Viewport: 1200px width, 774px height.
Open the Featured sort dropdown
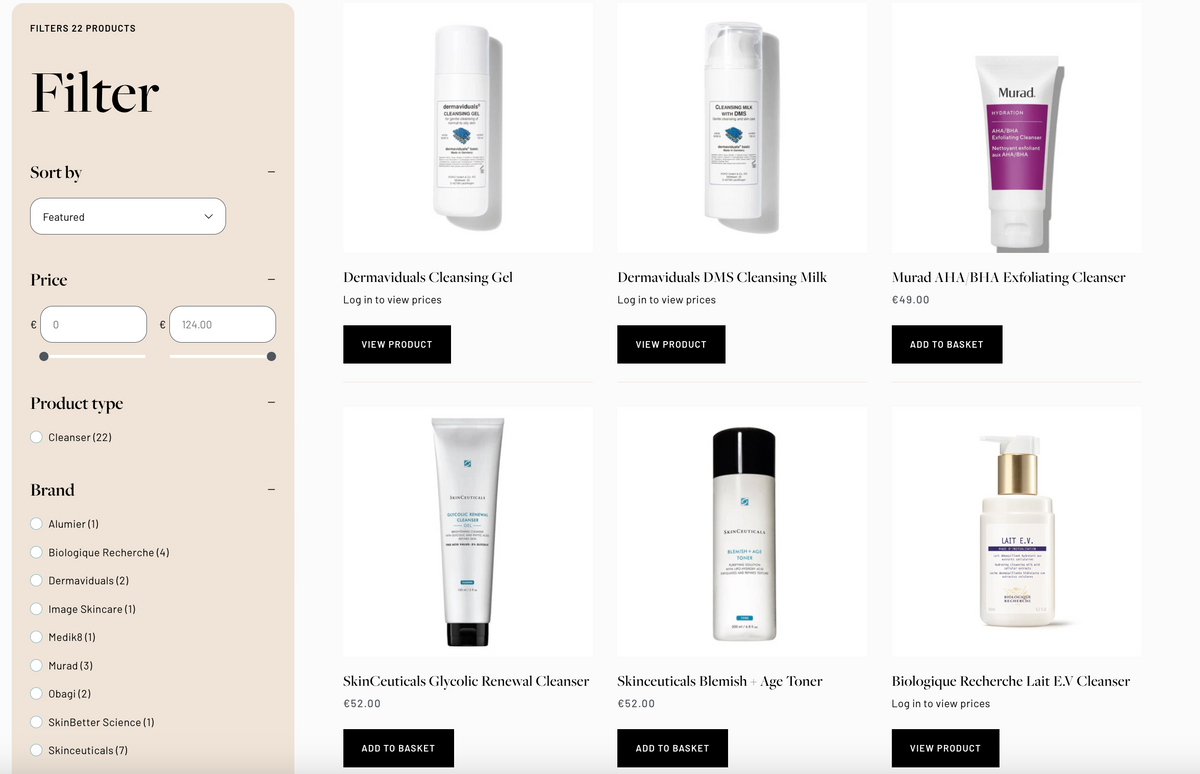coord(128,216)
